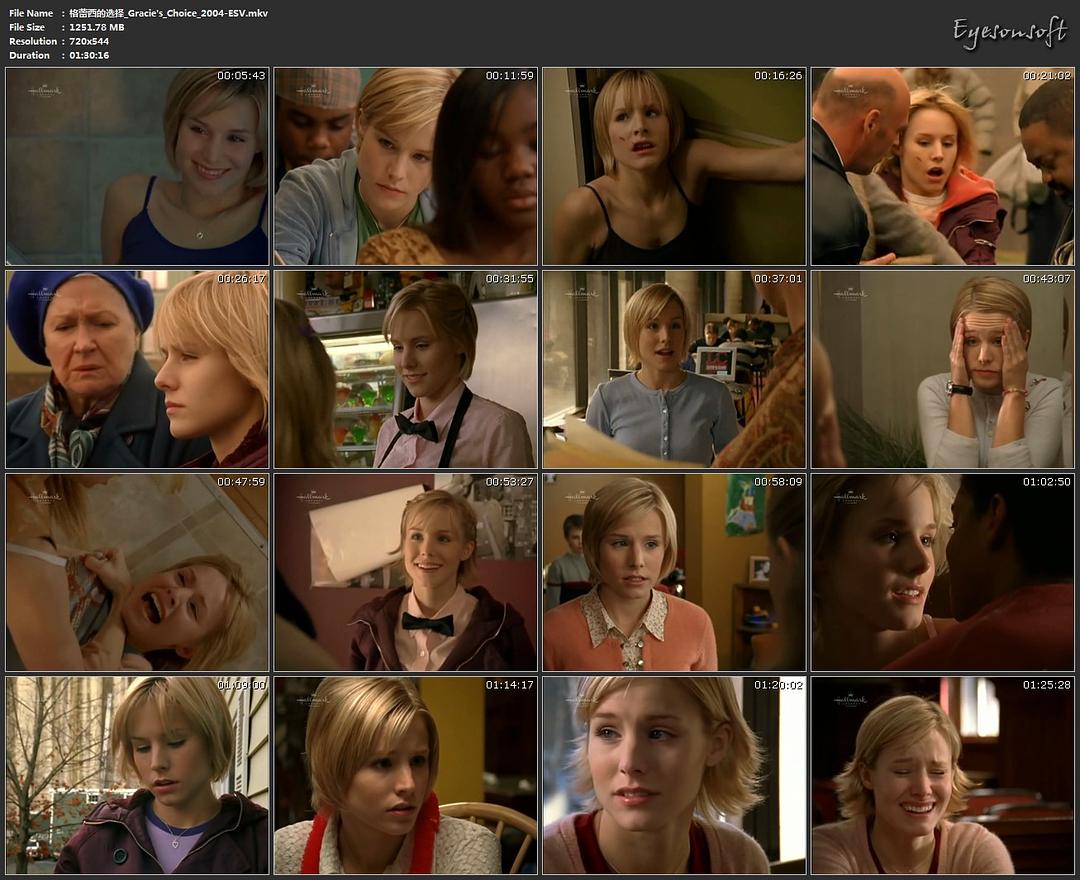Viewport: 1080px width, 880px height.
Task: Open the thumbnail stamped 00:16:26
Action: pyautogui.click(x=674, y=166)
